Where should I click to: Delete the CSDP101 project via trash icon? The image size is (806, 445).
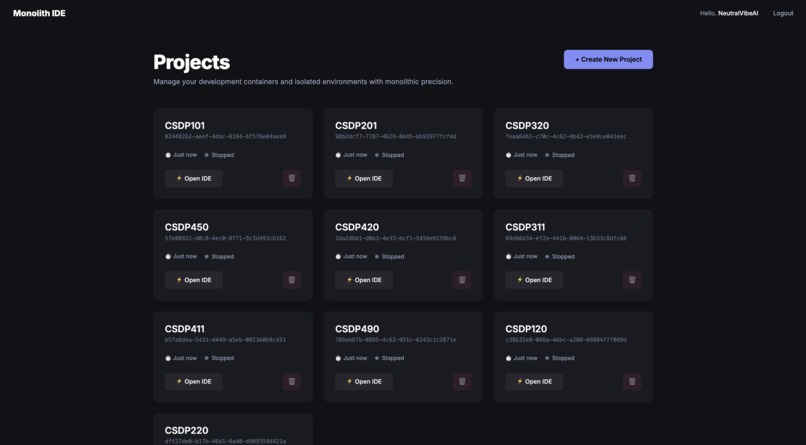point(291,178)
